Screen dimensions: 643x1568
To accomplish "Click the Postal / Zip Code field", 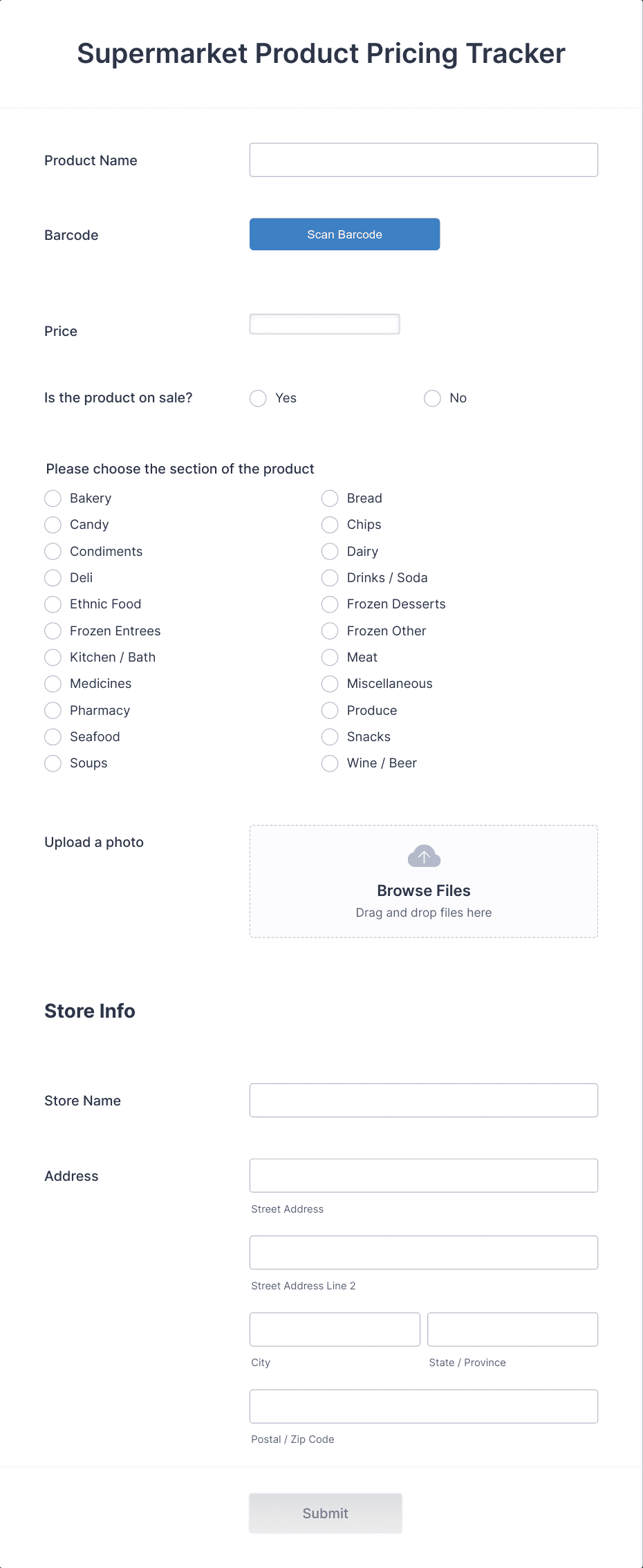I will point(423,1406).
